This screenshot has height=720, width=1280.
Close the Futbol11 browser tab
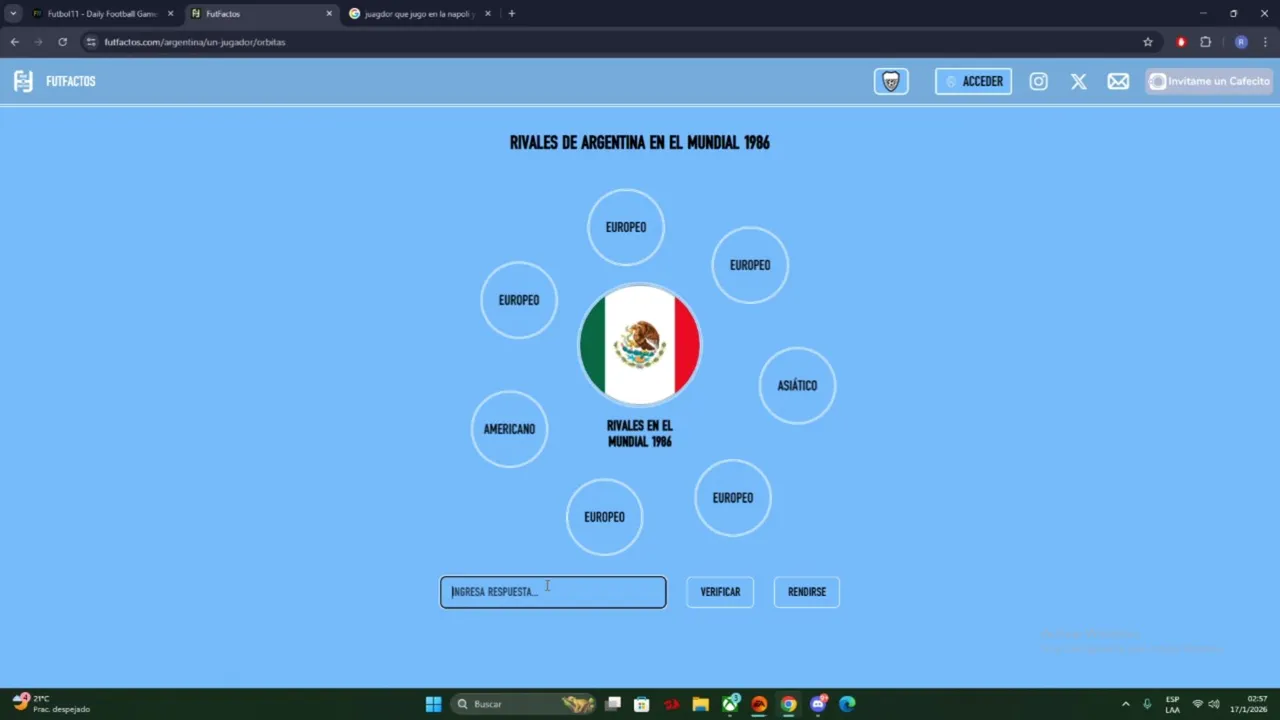coord(170,14)
